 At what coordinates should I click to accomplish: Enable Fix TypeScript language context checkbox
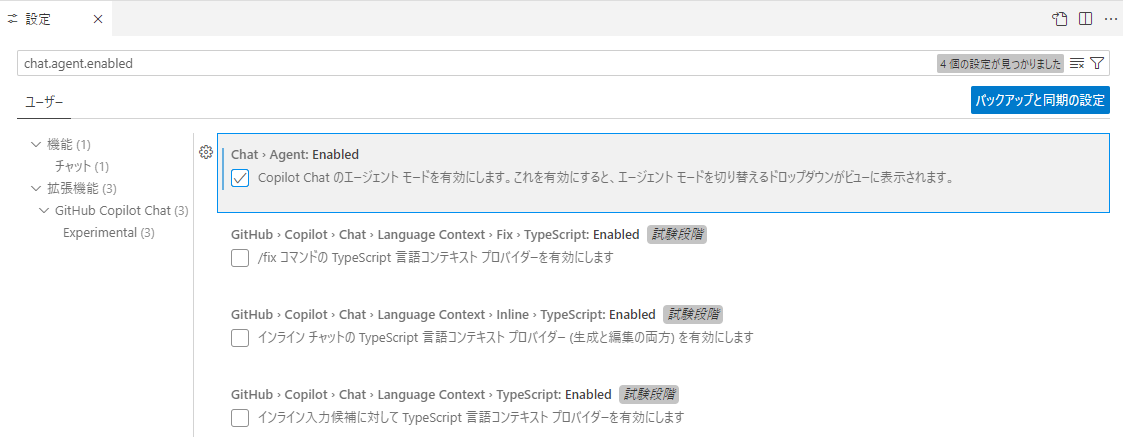click(240, 258)
